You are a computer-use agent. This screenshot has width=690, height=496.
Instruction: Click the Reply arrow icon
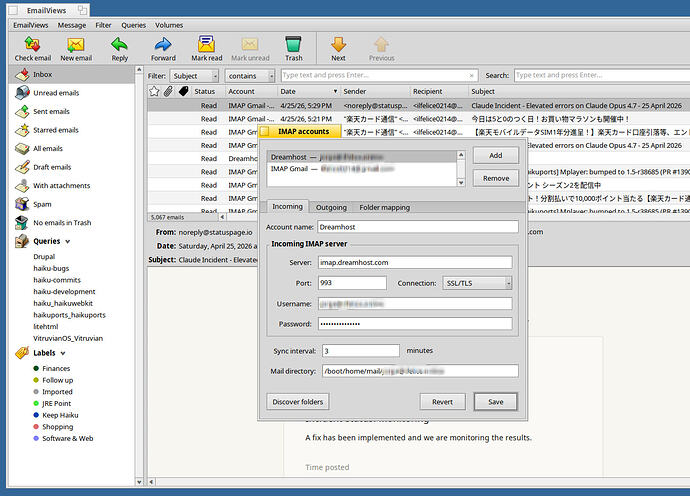[x=119, y=44]
